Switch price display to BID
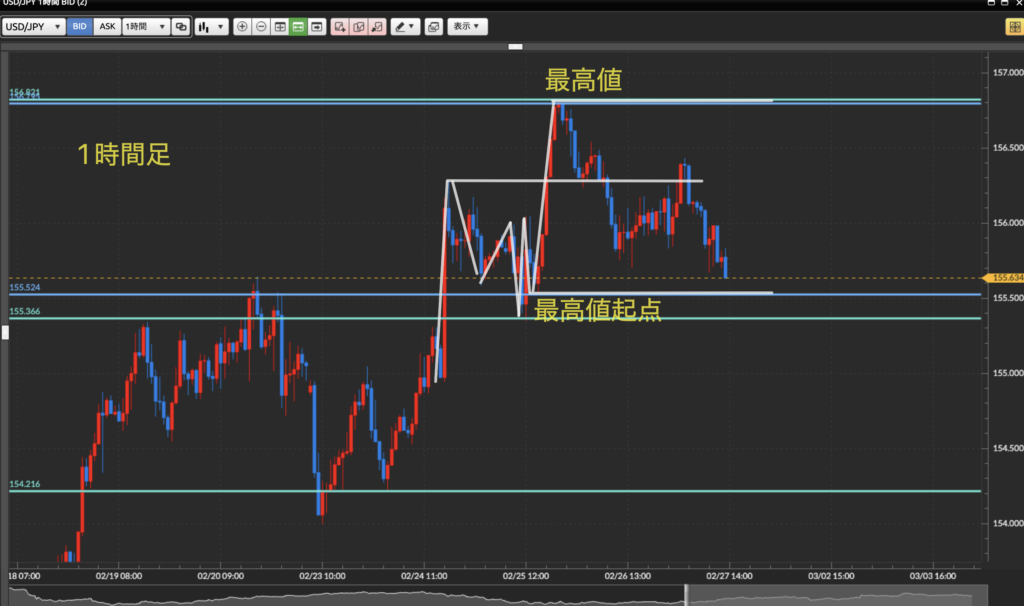The height and width of the screenshot is (606, 1024). coord(79,27)
